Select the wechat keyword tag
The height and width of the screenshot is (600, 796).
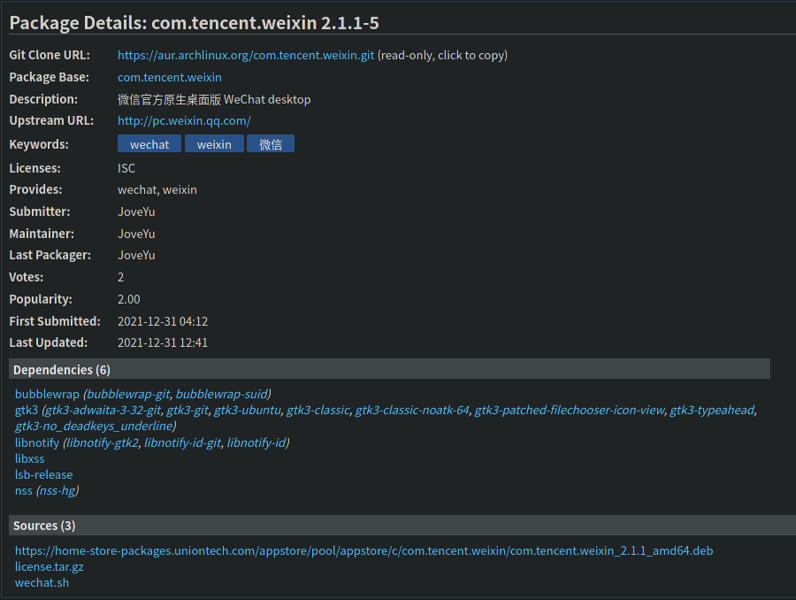pos(150,144)
